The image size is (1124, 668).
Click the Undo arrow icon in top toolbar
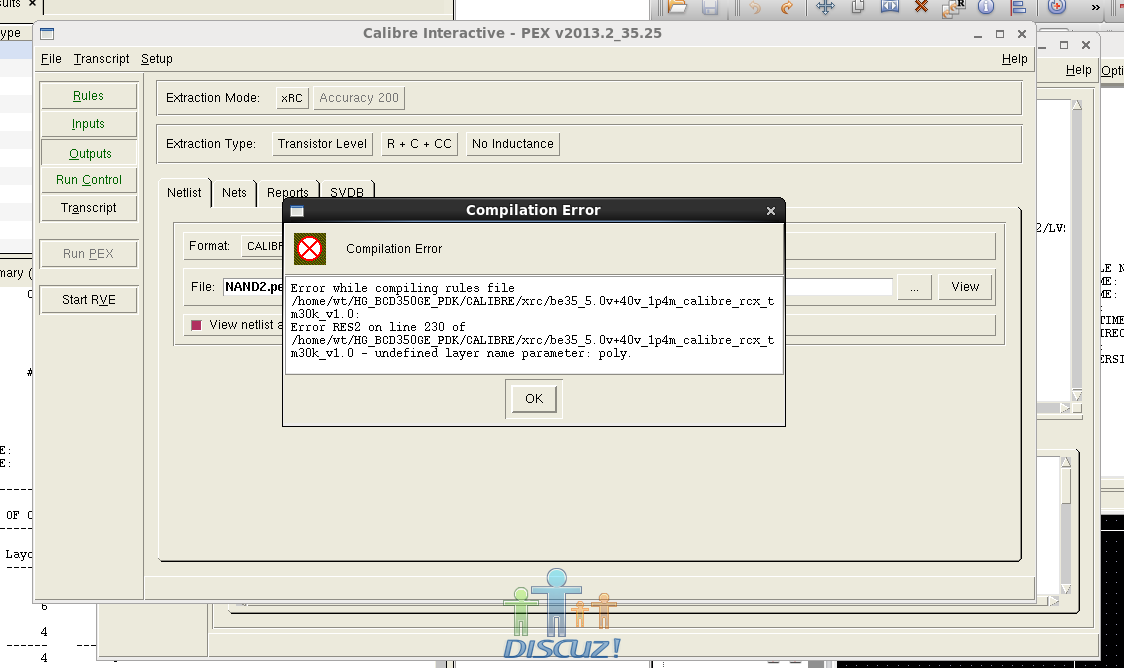pos(755,7)
